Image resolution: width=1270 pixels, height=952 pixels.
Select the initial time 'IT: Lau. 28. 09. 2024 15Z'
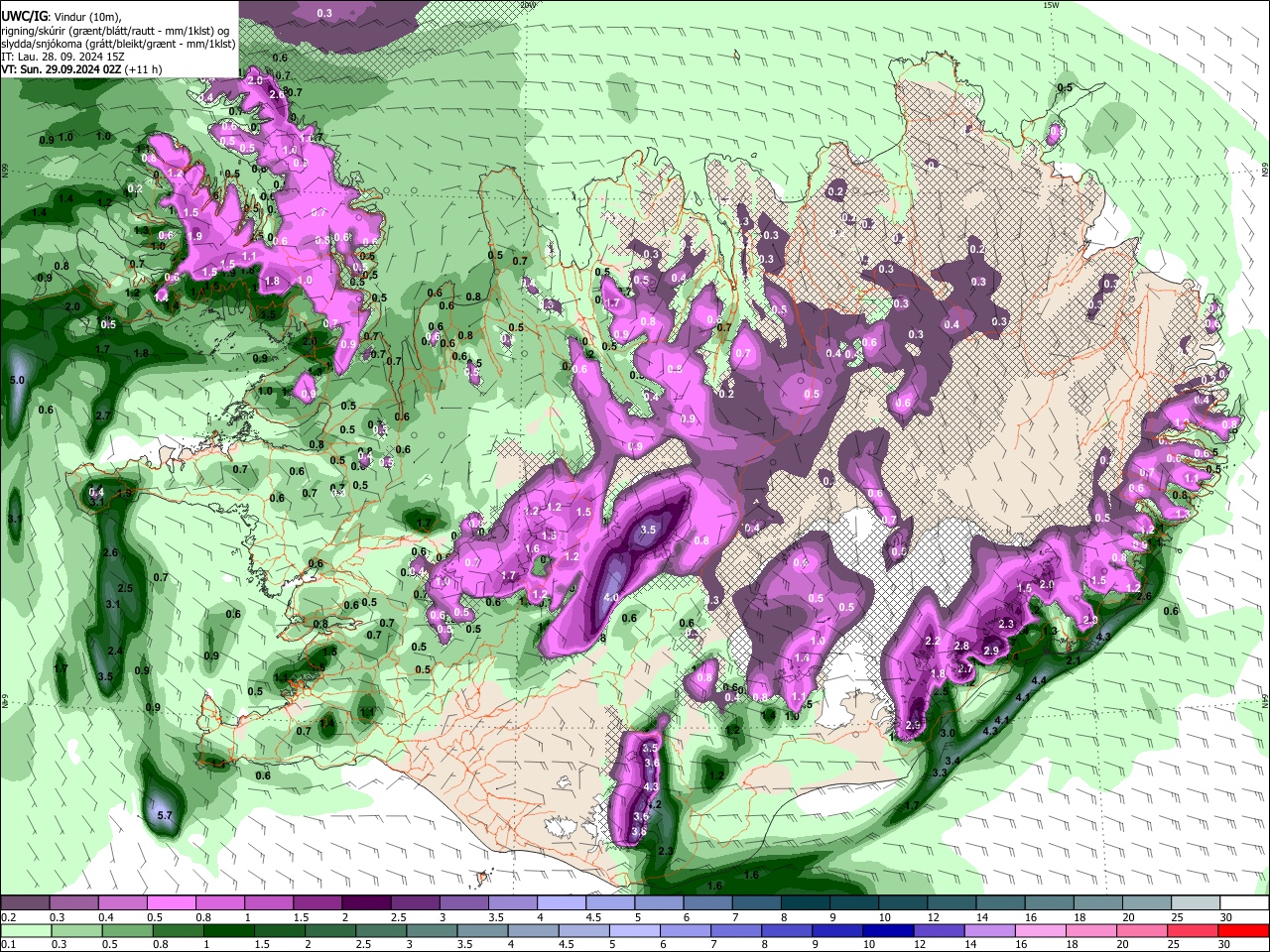point(63,57)
